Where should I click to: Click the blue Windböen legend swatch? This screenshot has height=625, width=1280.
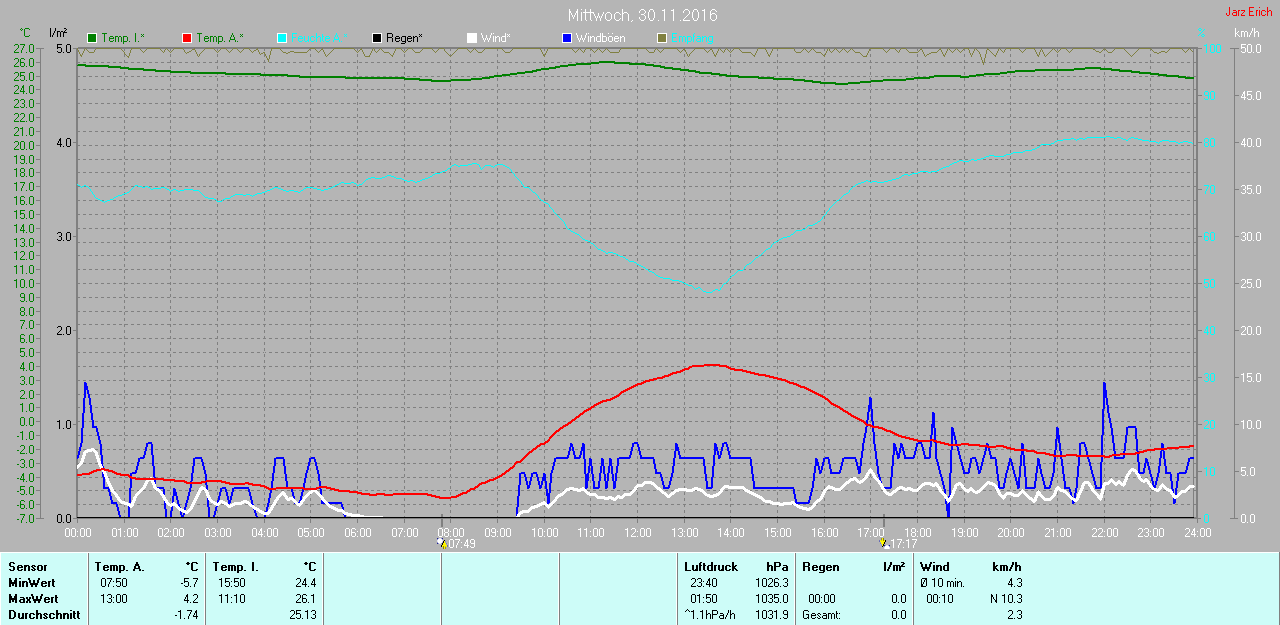pos(567,38)
